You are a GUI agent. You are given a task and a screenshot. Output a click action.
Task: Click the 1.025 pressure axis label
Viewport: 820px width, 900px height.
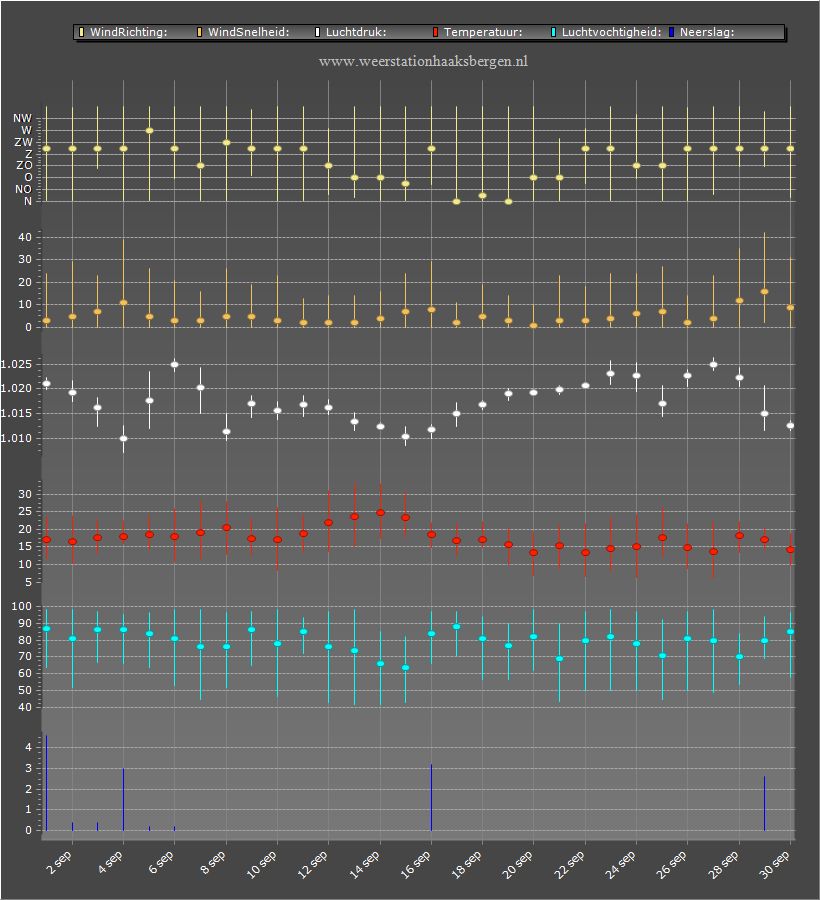pyautogui.click(x=17, y=364)
